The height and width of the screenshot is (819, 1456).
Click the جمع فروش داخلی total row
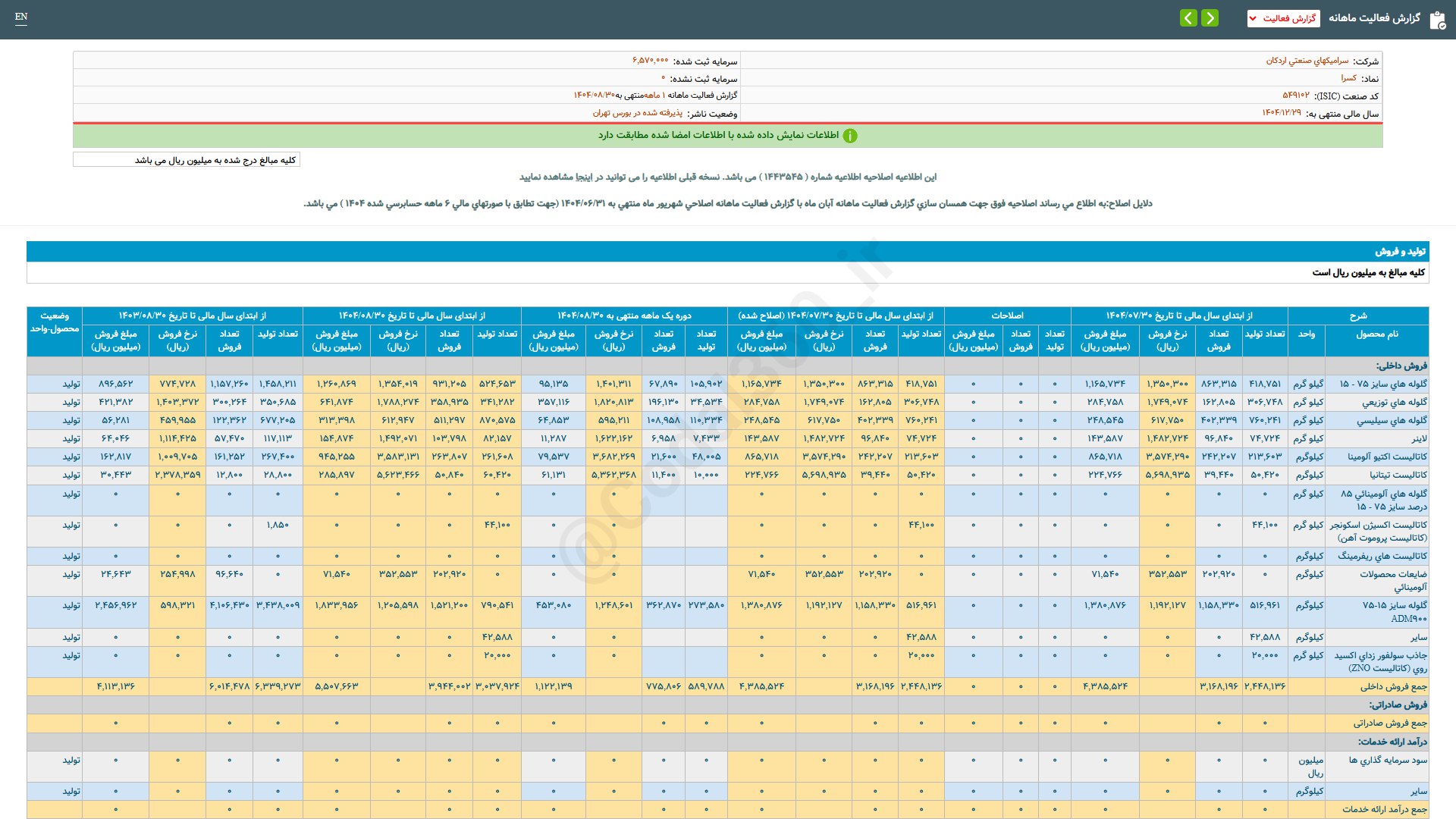[x=1393, y=686]
